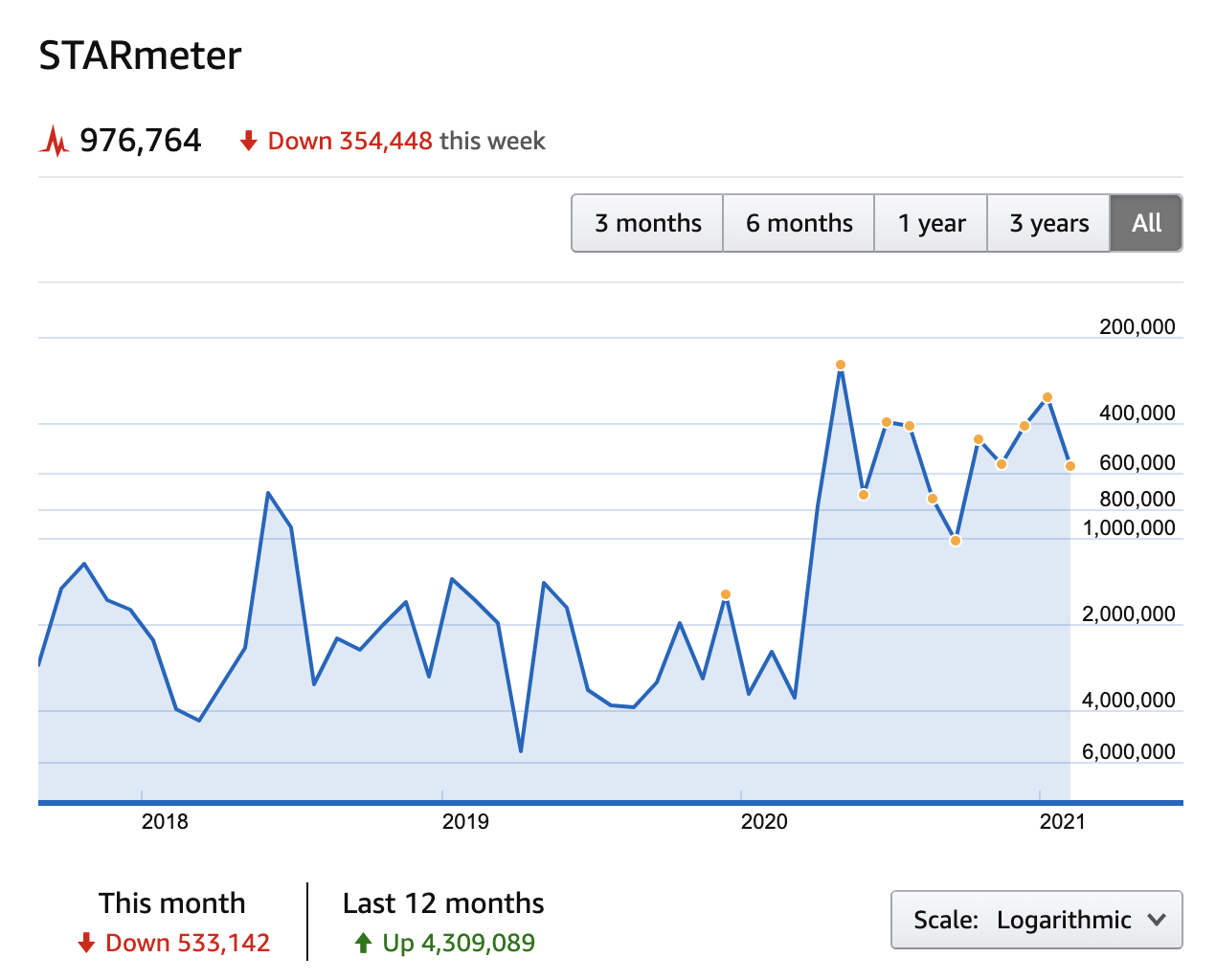Image resolution: width=1216 pixels, height=980 pixels.
Task: Click the highest orange peak marker in 2020
Action: point(841,365)
